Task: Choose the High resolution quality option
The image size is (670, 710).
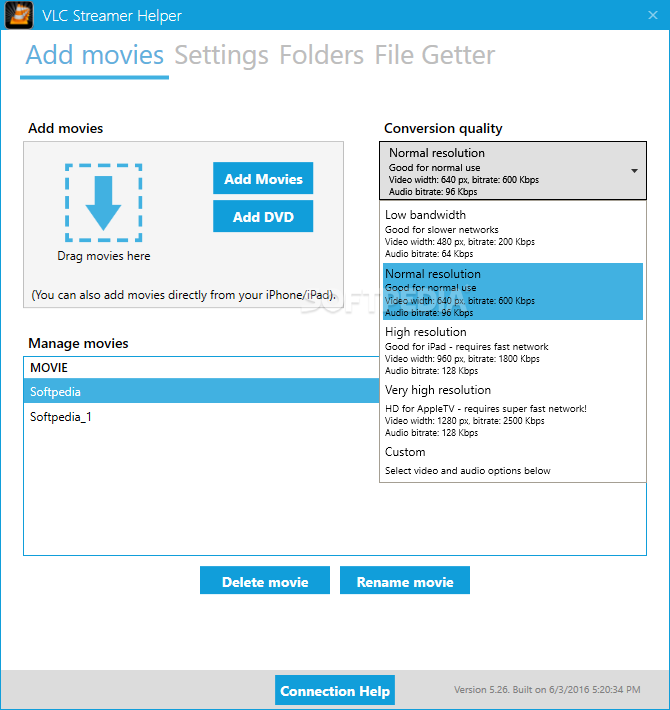Action: 512,350
